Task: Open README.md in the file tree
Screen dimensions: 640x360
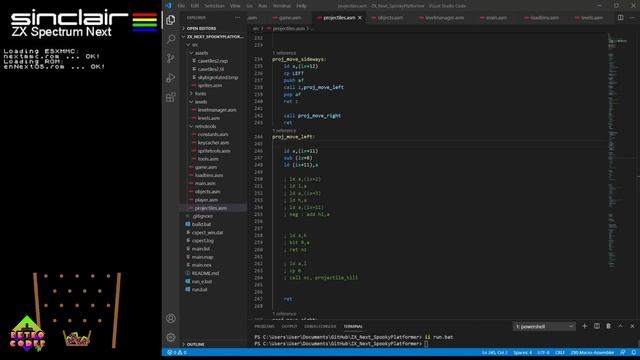Action: pos(205,273)
